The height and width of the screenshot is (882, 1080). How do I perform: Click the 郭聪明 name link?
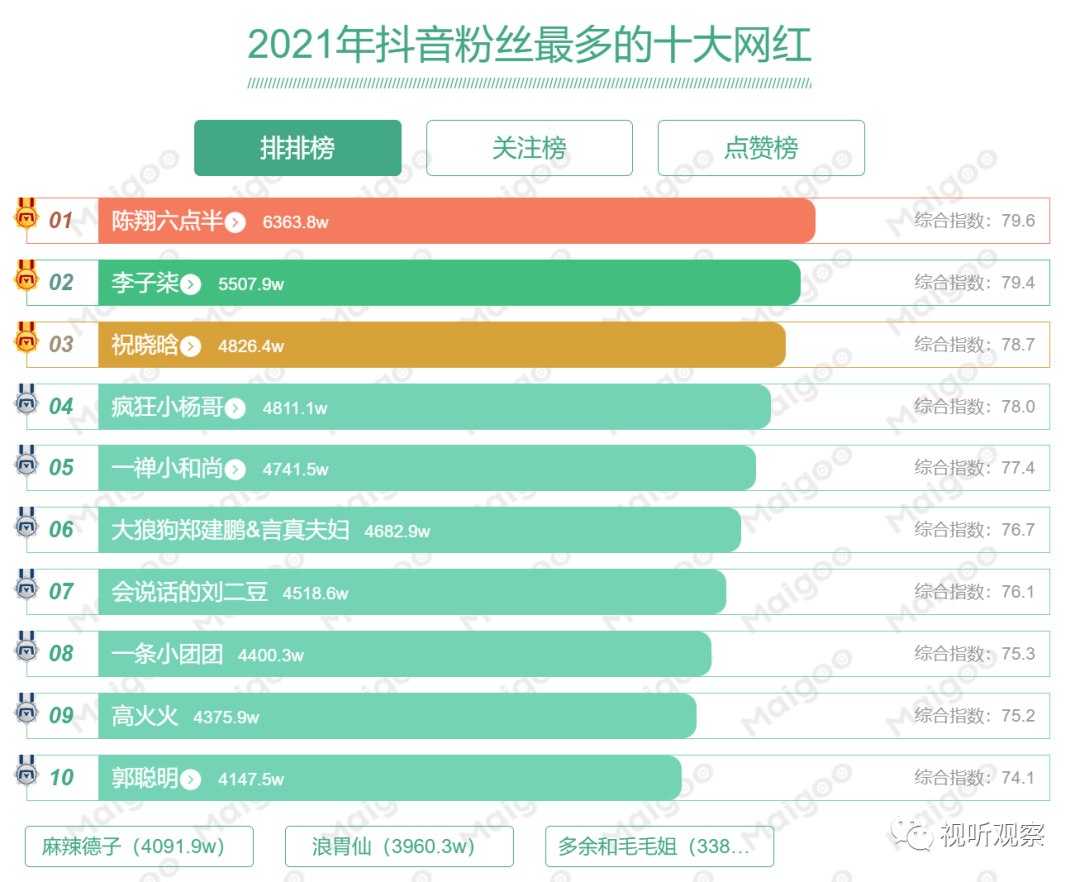pos(145,778)
